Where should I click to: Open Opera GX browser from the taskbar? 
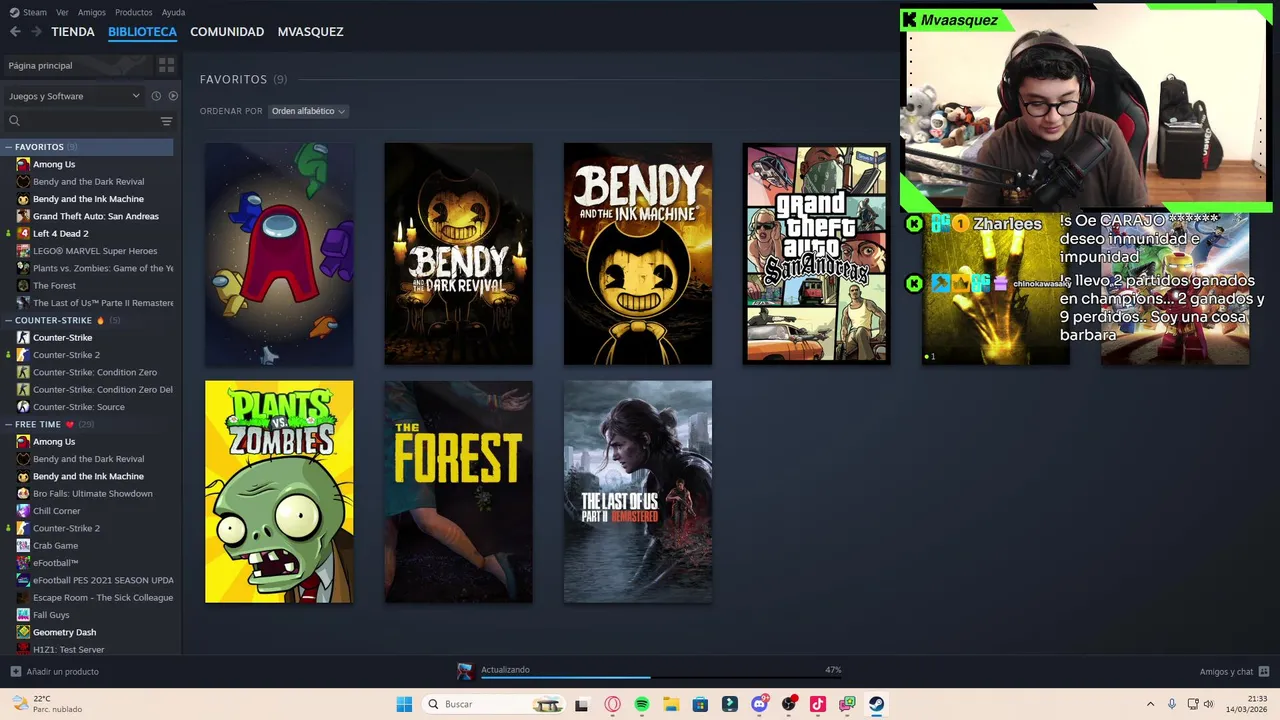point(613,704)
